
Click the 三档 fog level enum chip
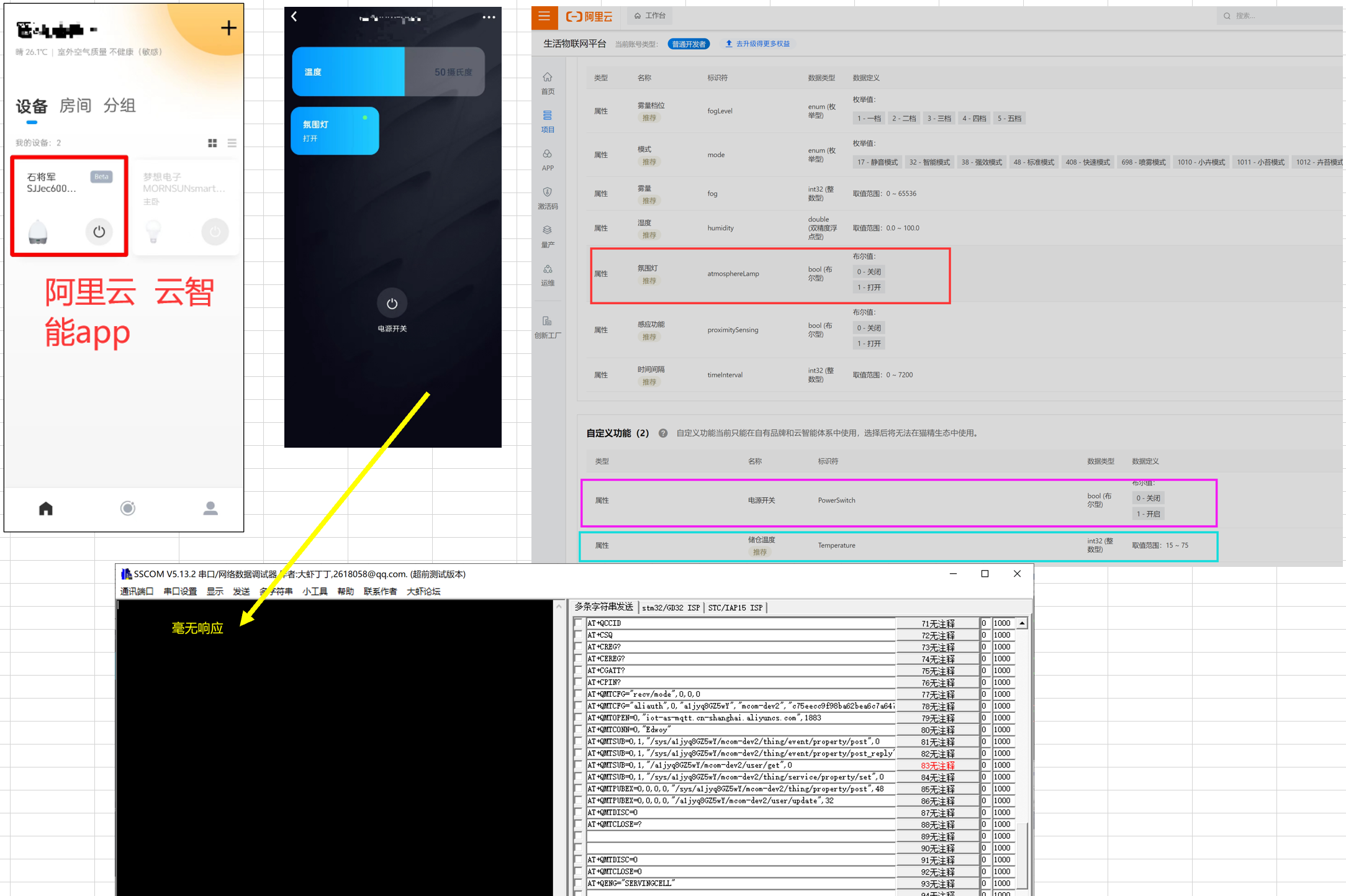click(x=939, y=118)
